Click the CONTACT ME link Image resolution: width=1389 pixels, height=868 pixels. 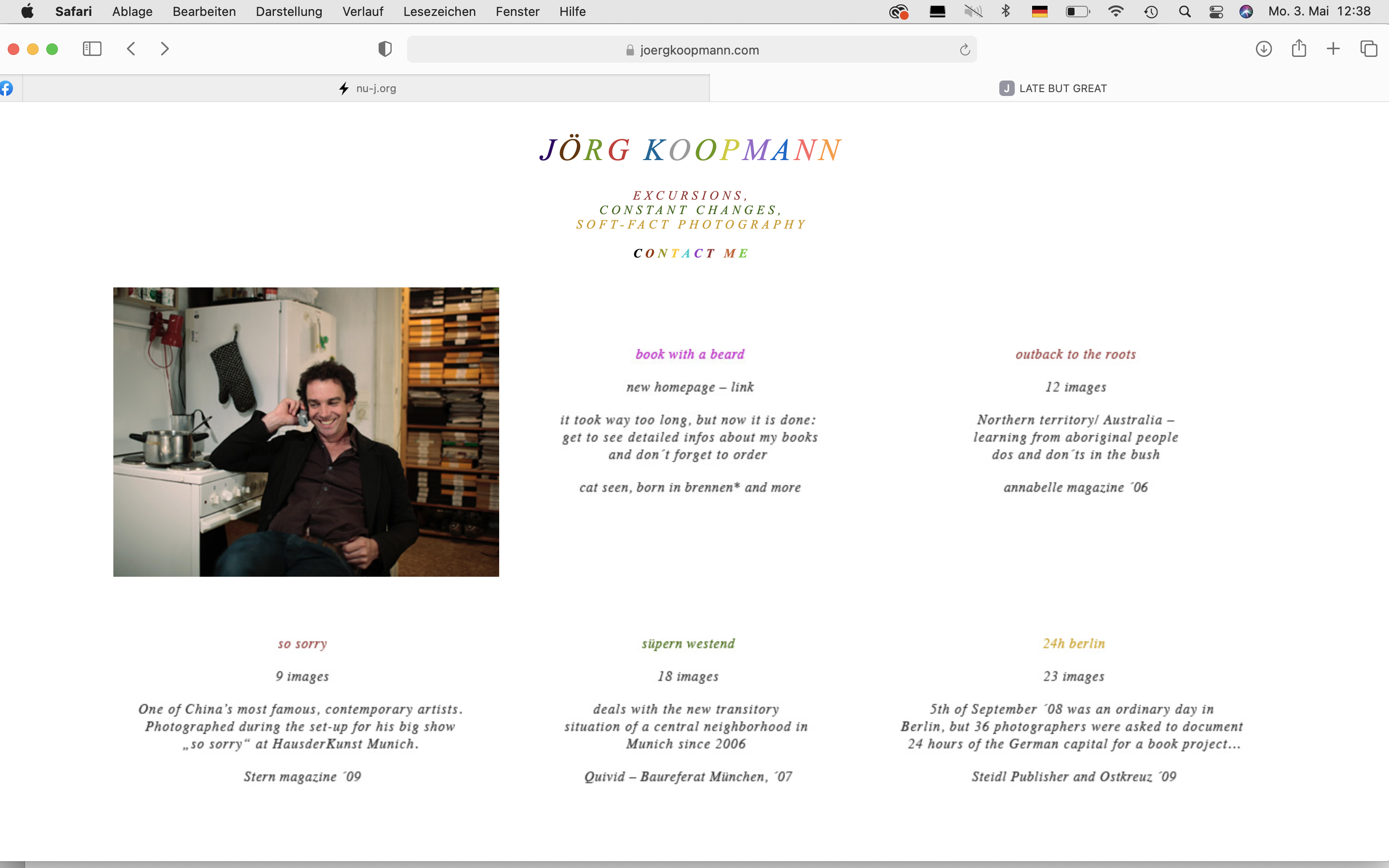coord(691,253)
